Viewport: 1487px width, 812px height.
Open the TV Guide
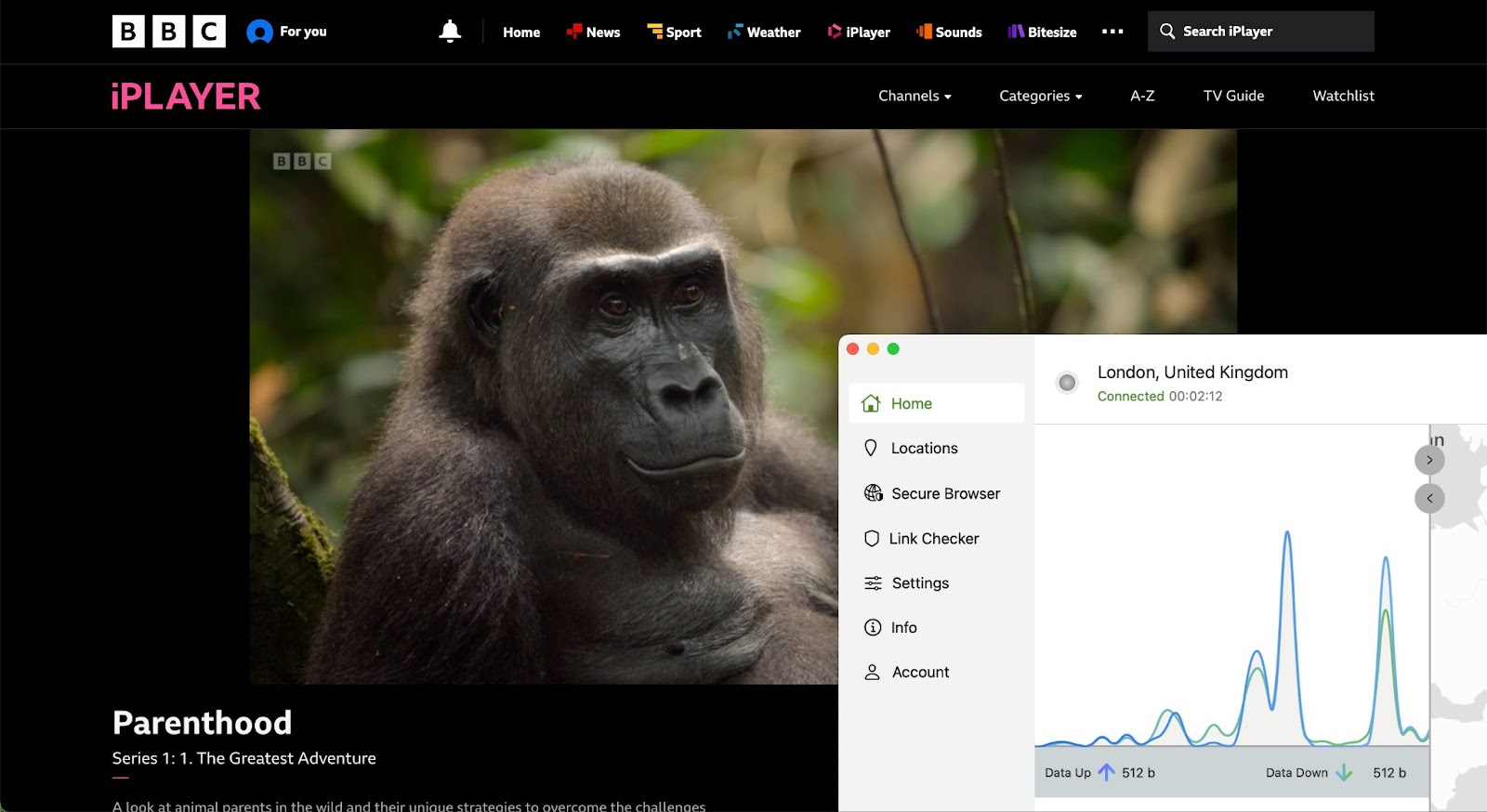point(1233,96)
